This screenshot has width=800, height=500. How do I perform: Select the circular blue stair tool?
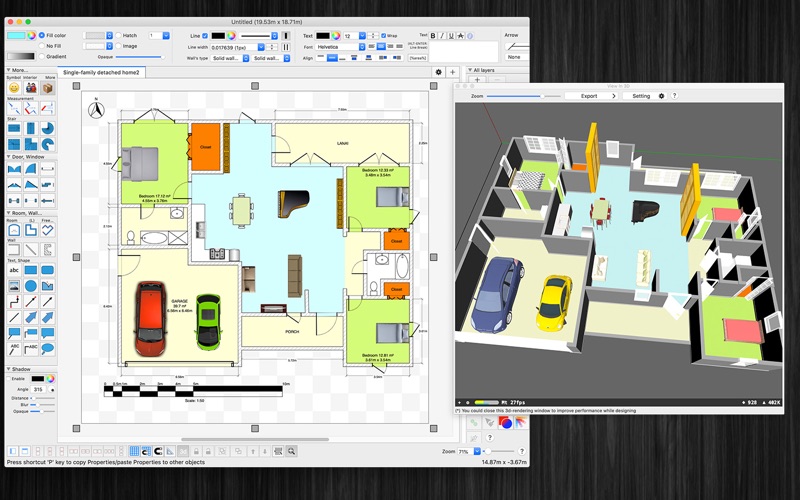tap(48, 128)
